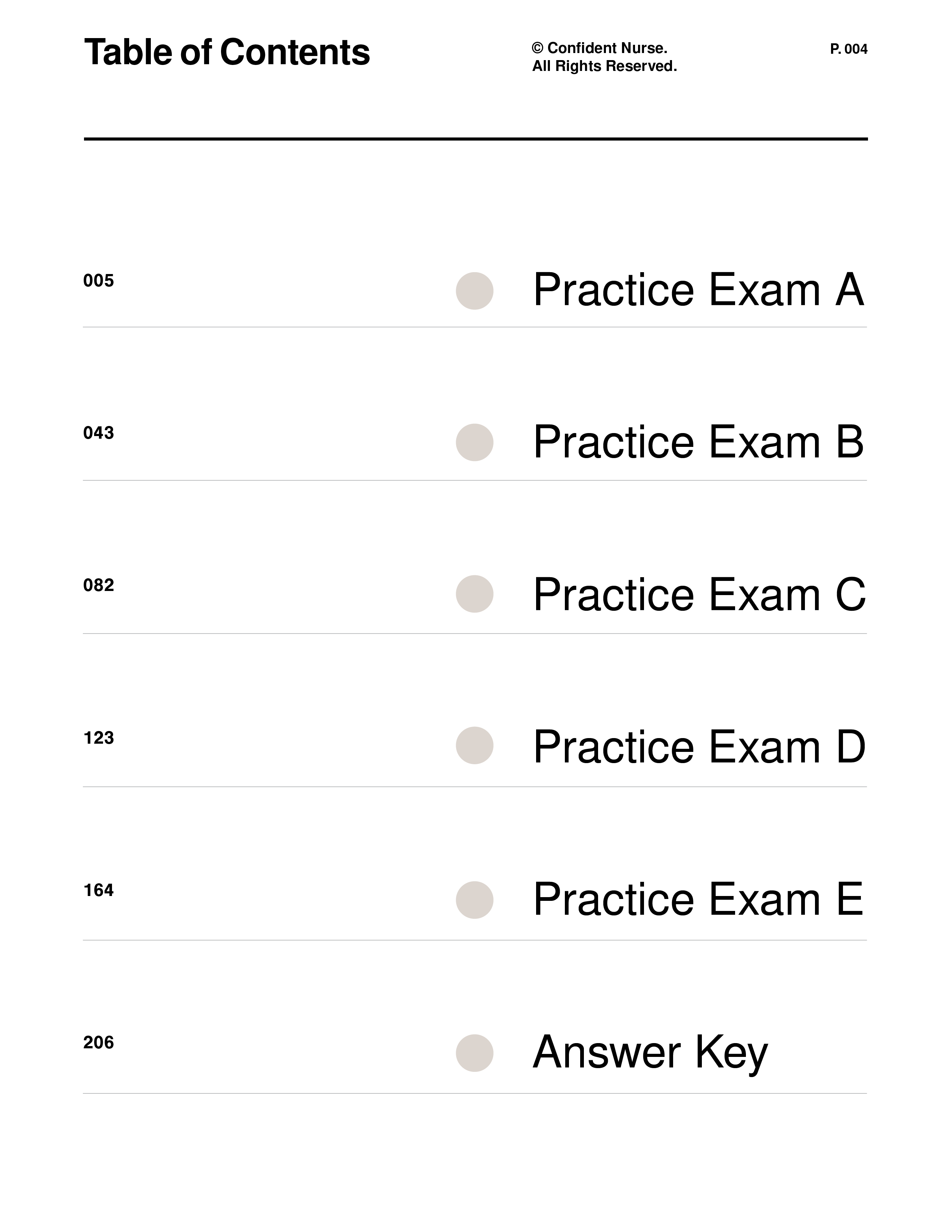Viewport: 952px width, 1232px height.
Task: Click the circle beside Practice Exam E
Action: click(474, 900)
